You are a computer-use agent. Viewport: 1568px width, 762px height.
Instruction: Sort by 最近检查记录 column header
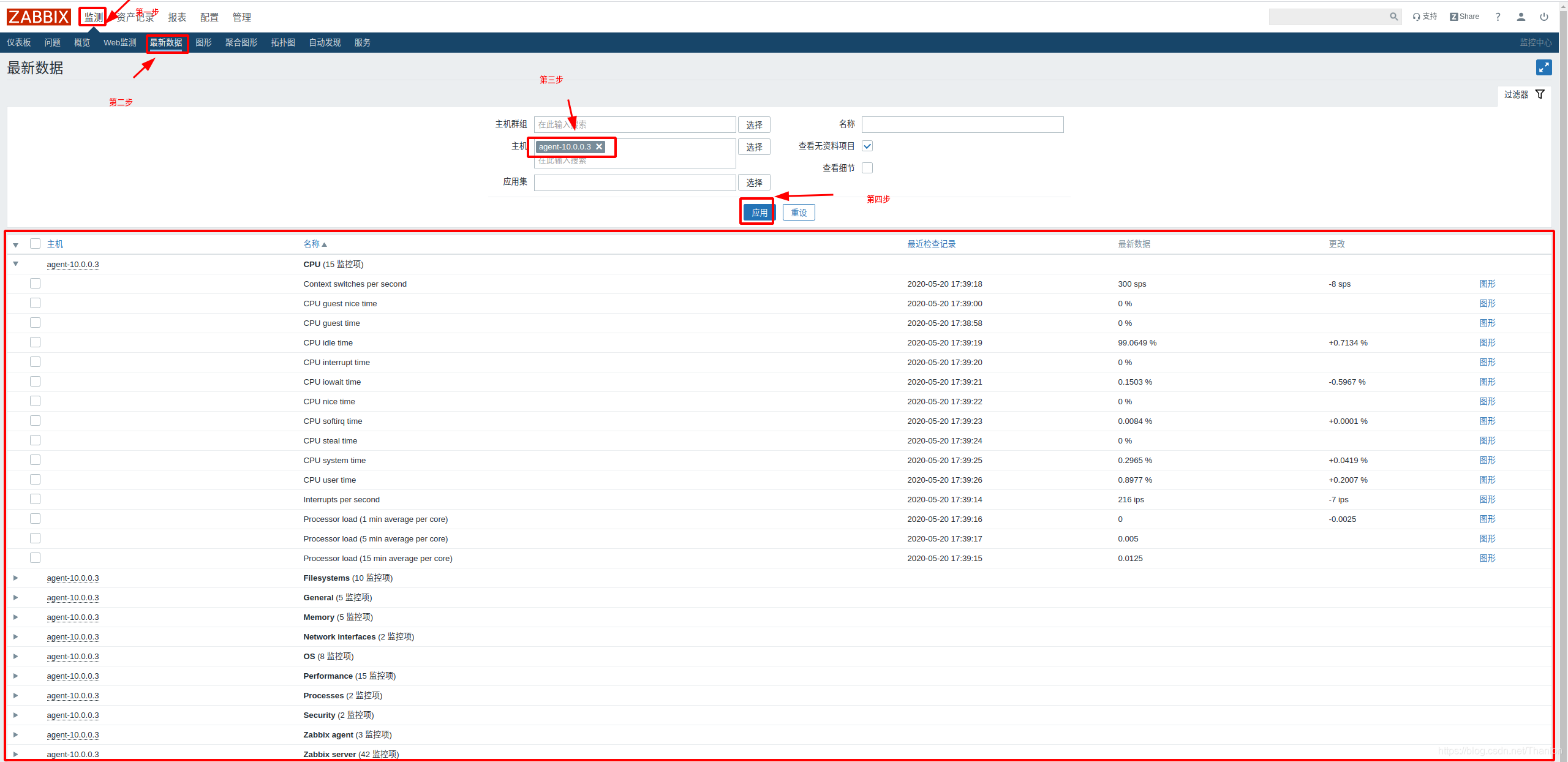(931, 244)
